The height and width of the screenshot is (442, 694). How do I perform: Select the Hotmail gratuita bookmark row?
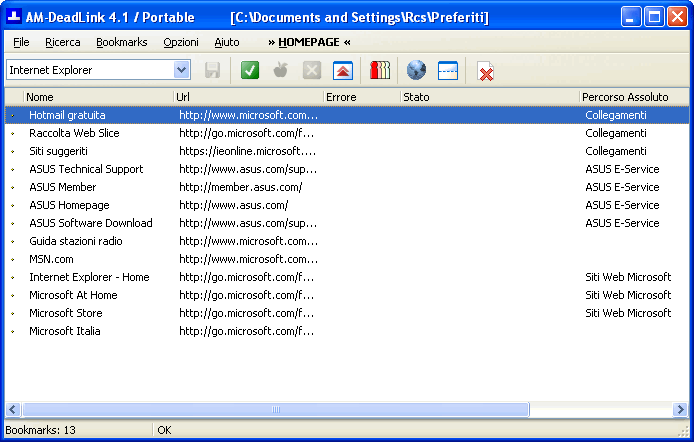pos(347,115)
